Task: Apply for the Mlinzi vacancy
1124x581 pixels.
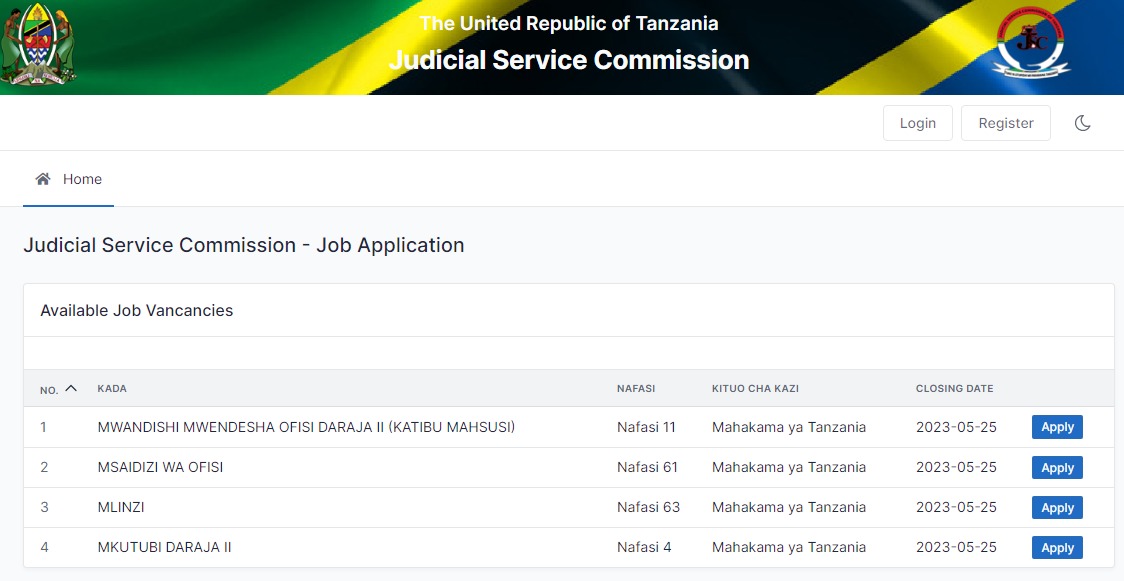Action: tap(1056, 507)
